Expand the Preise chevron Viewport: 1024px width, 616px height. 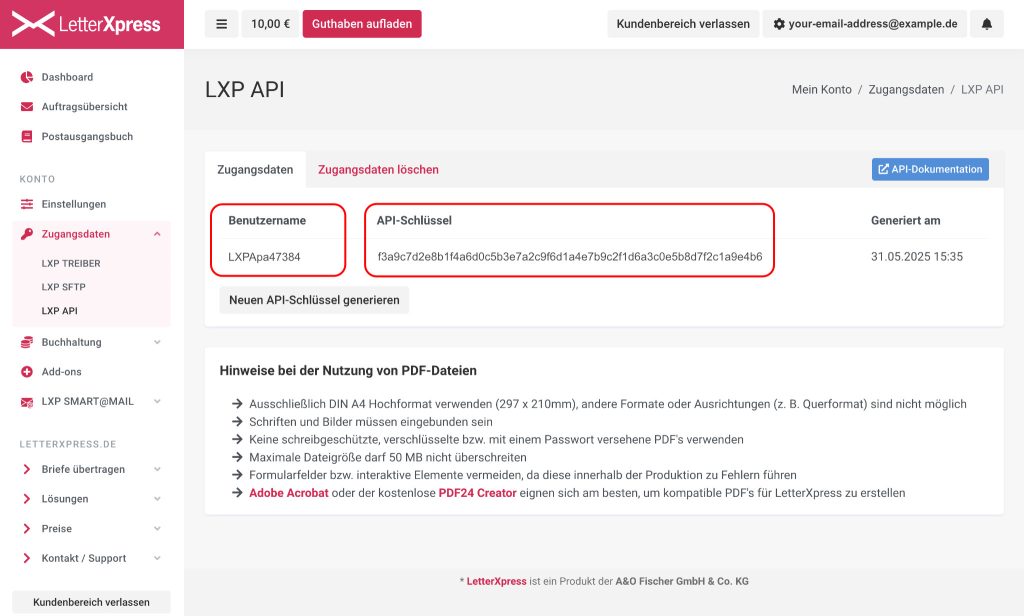point(157,528)
